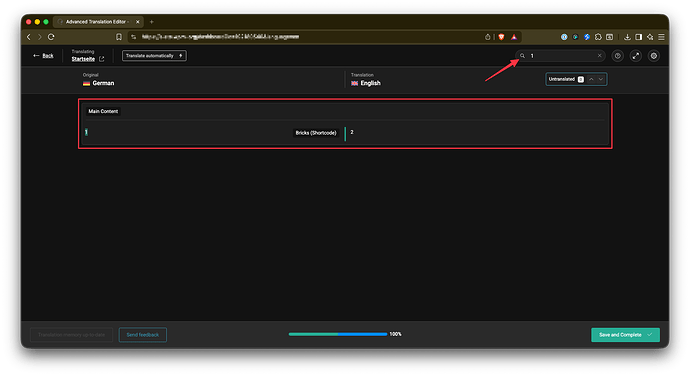
Task: Open the extensions puzzle icon
Action: click(x=598, y=37)
